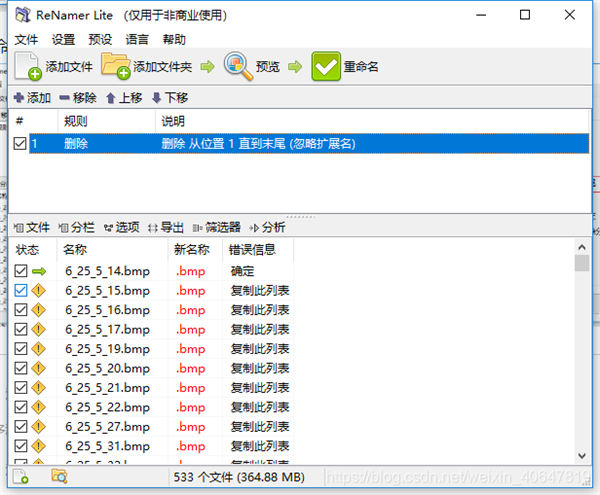Click the warning icon beside 6_25_5_21.bmp
600x495 pixels.
coord(38,388)
